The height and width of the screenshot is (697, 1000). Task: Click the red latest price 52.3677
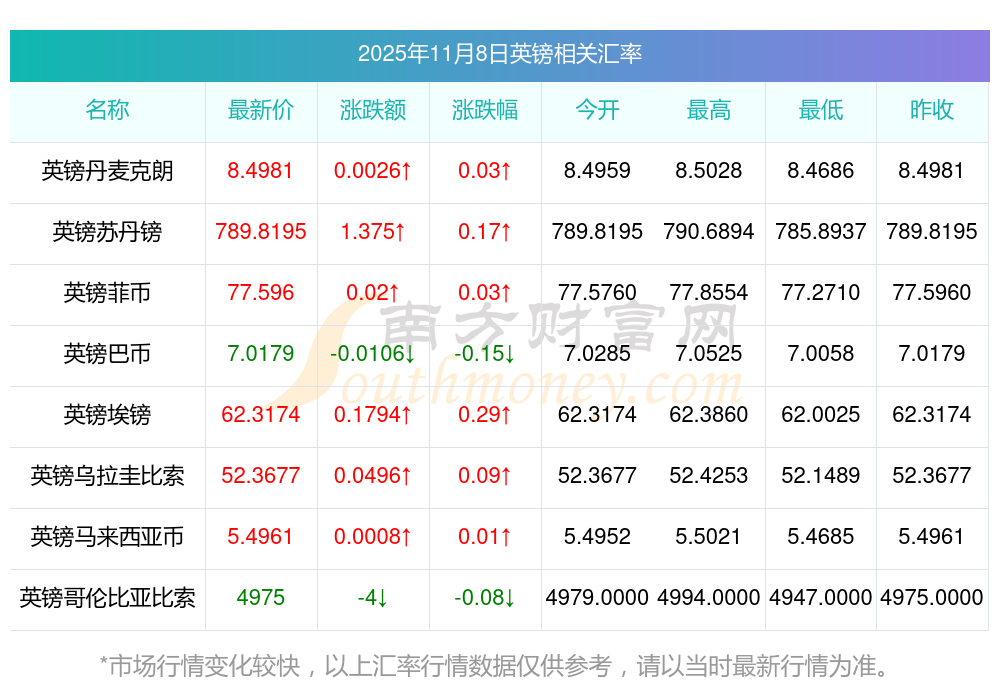(260, 476)
